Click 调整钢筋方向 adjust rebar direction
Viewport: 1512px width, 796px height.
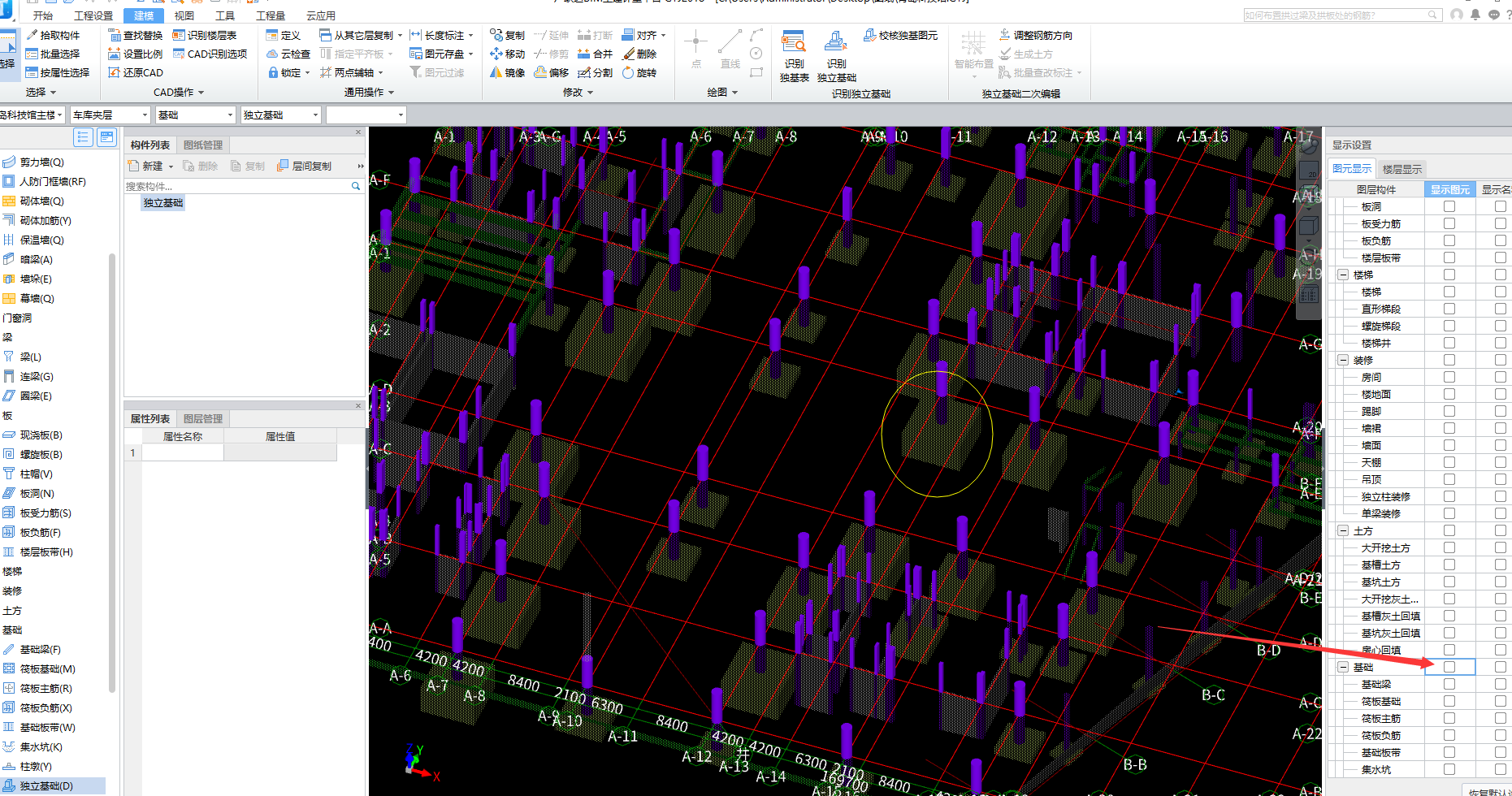1035,35
